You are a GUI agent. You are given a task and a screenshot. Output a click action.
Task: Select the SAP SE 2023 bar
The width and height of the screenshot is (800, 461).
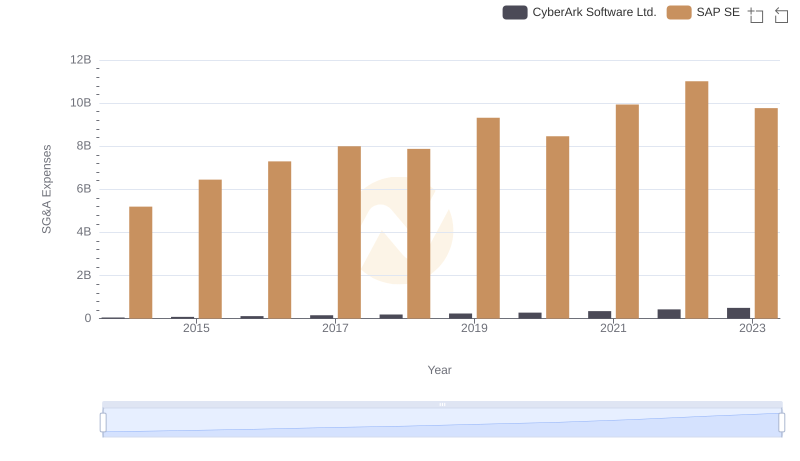pos(766,213)
